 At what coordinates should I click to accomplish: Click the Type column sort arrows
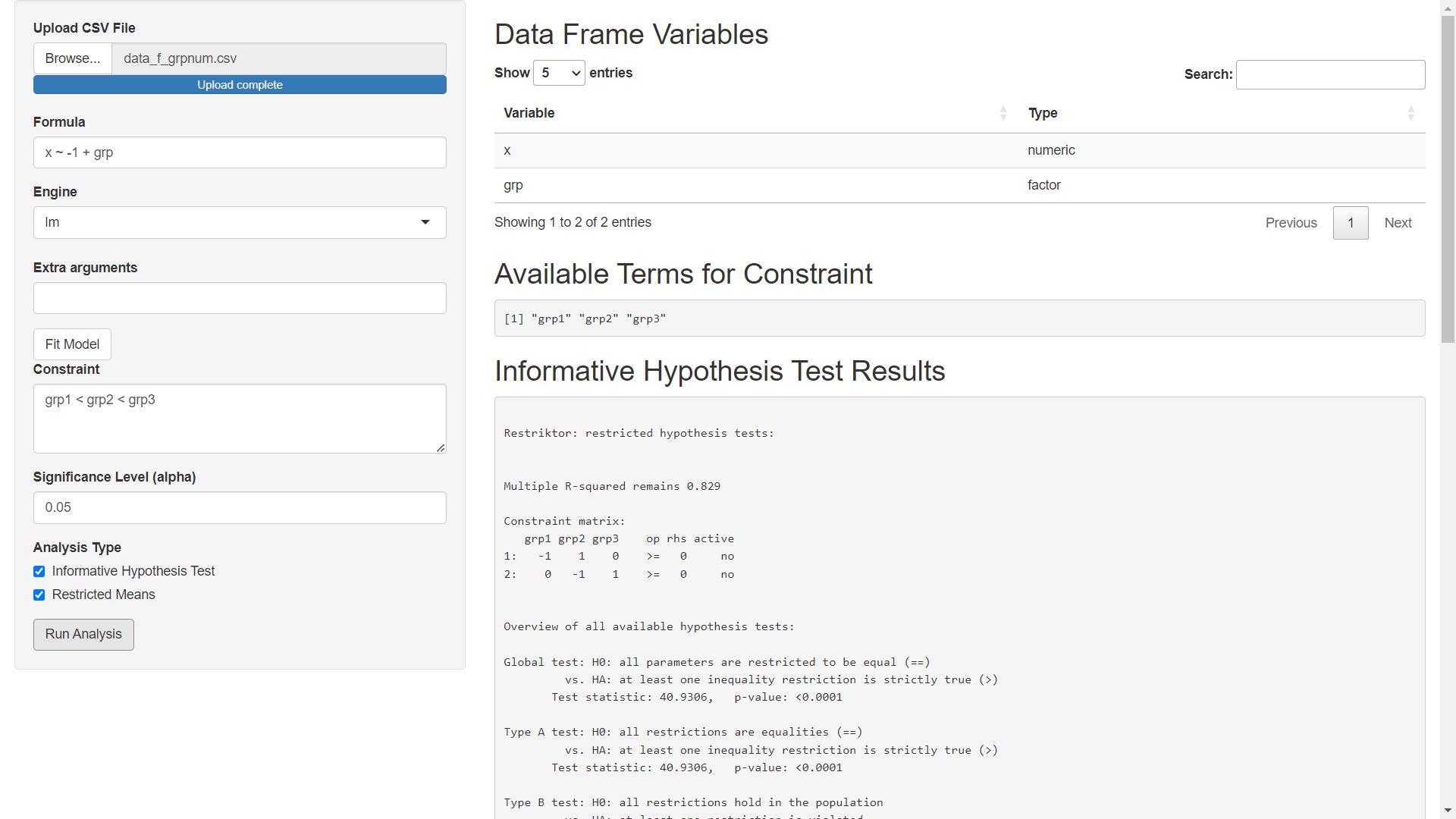click(1410, 113)
